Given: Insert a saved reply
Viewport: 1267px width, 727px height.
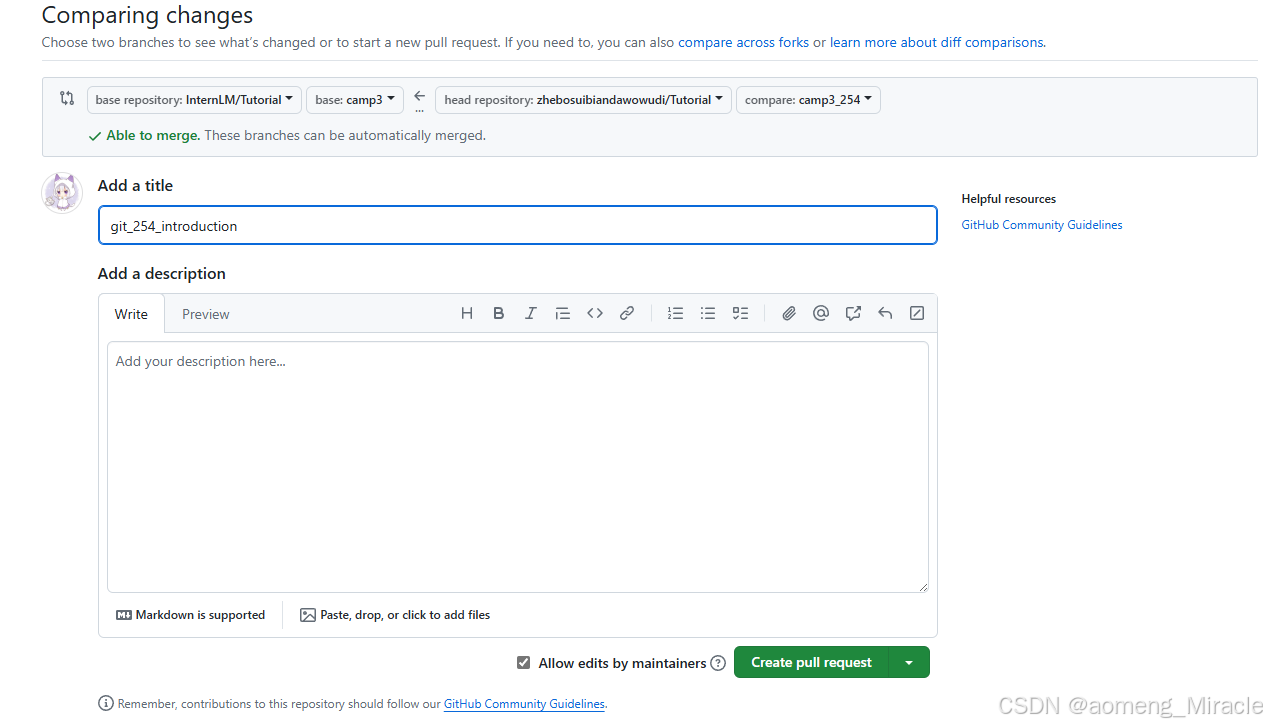Looking at the screenshot, I should (x=885, y=313).
